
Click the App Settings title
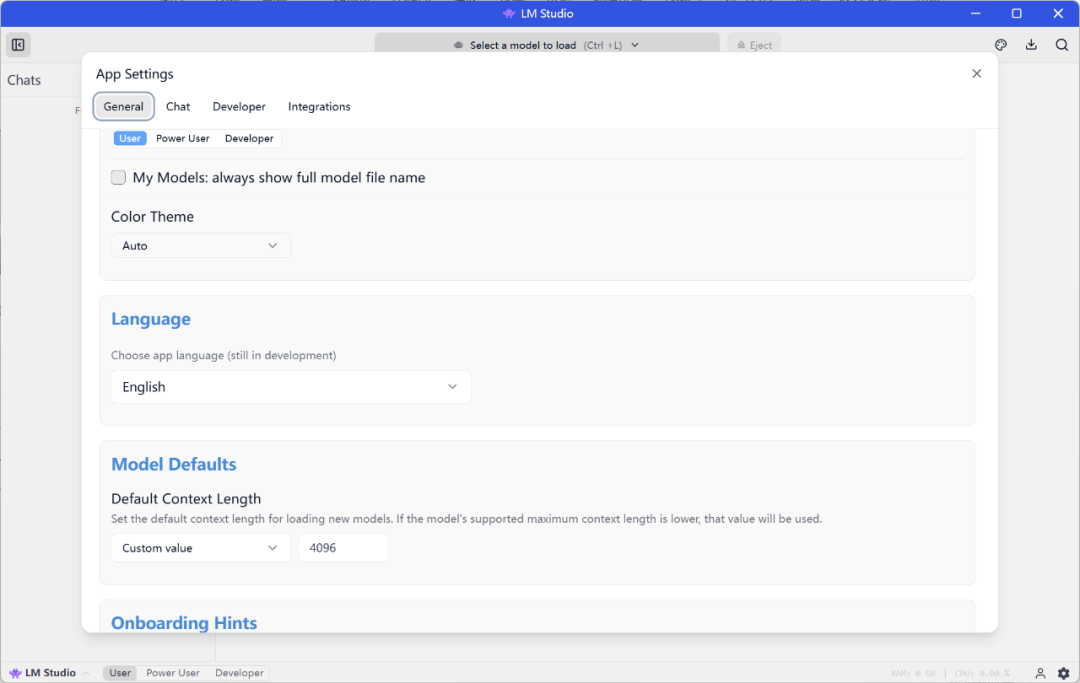coord(134,74)
